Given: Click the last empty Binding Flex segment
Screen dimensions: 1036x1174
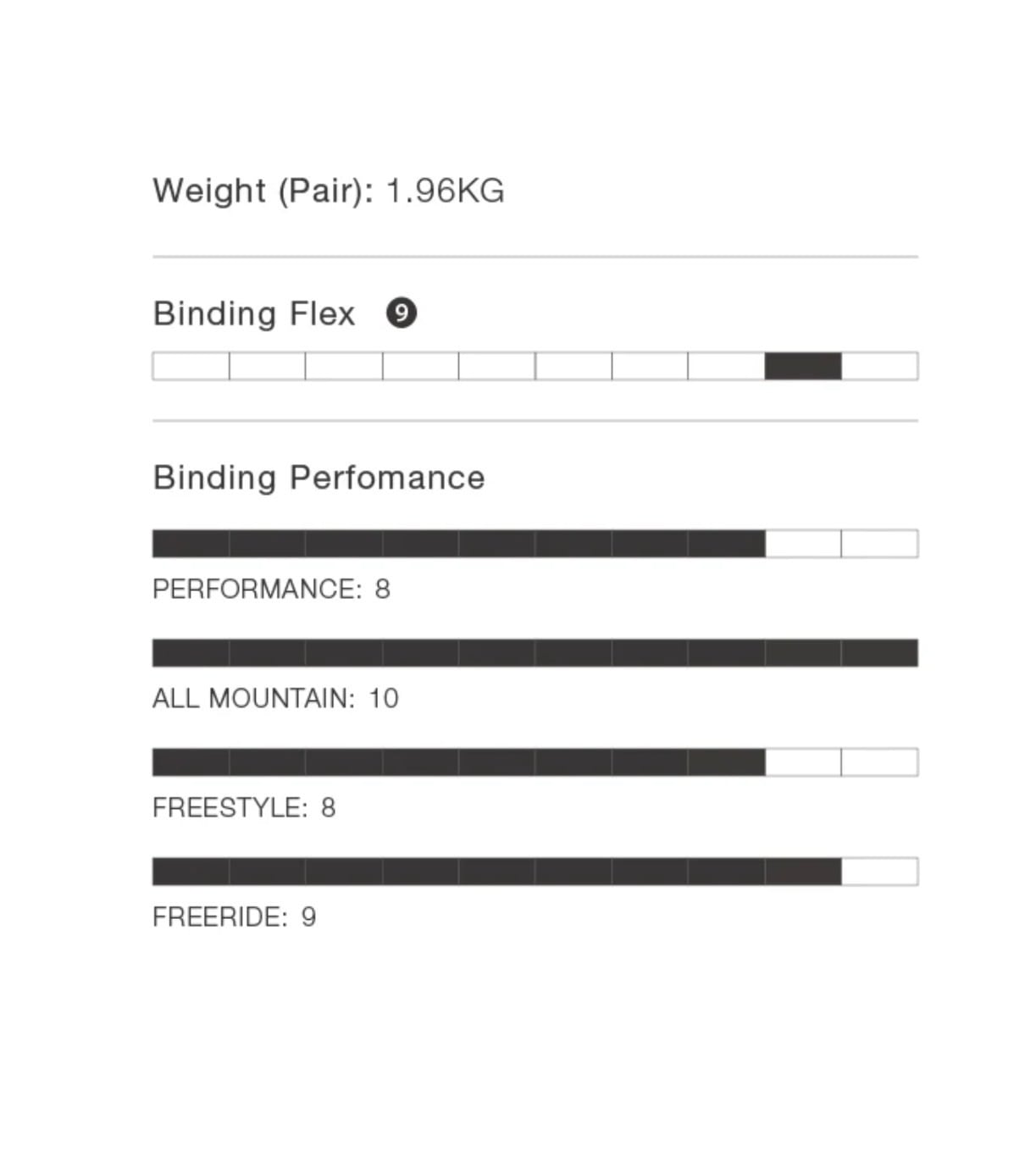Looking at the screenshot, I should (x=880, y=366).
